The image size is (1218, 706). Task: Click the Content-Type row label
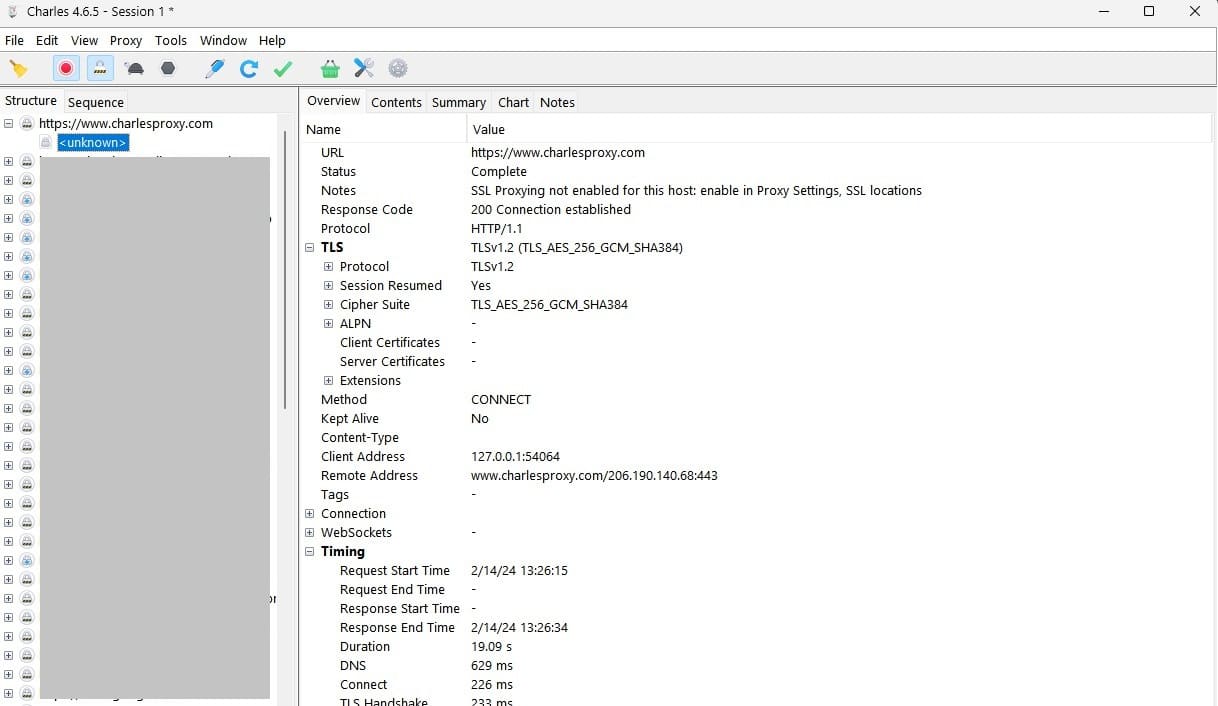pos(360,438)
